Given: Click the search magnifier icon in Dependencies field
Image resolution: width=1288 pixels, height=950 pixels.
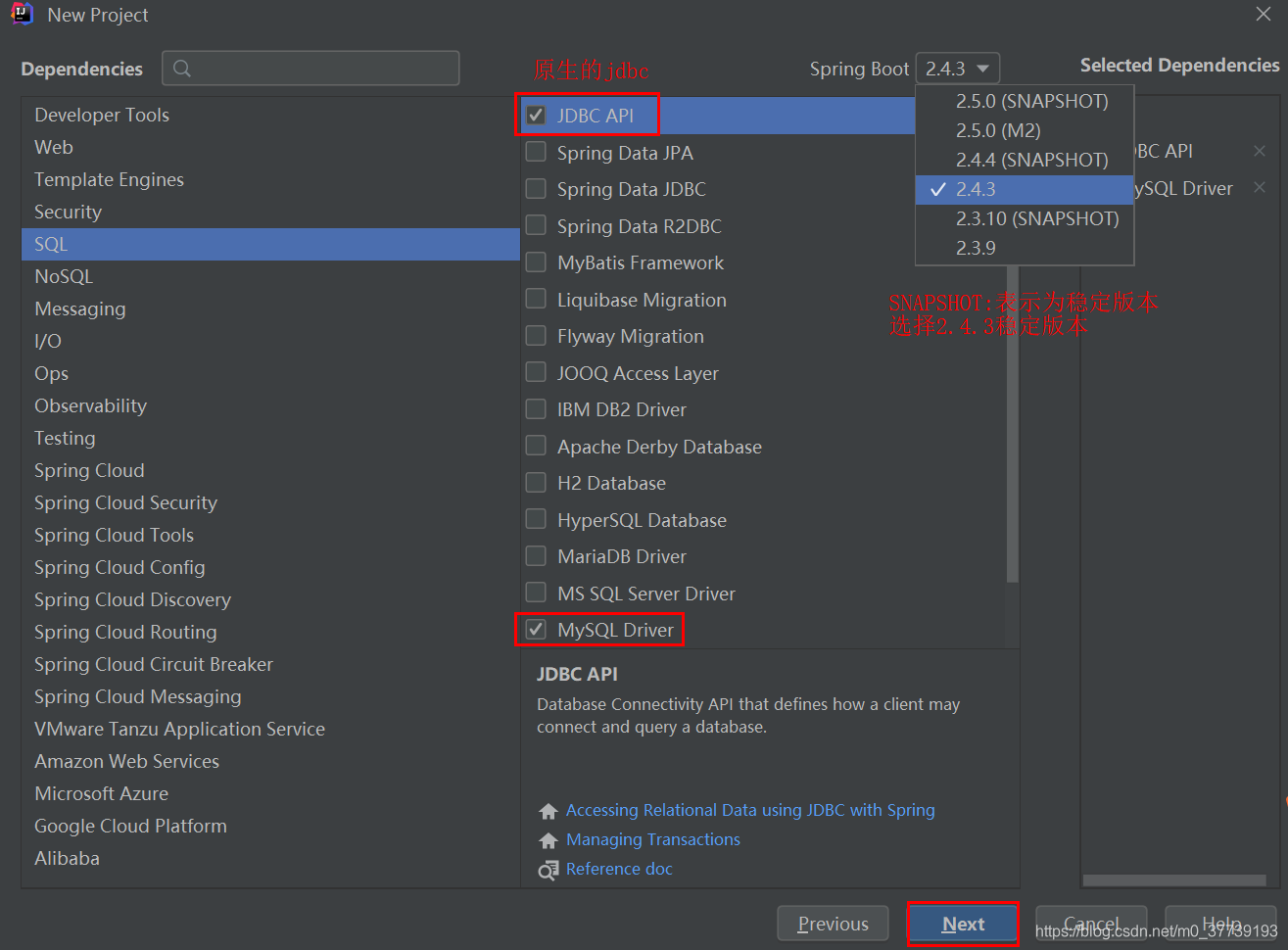Looking at the screenshot, I should coord(182,69).
